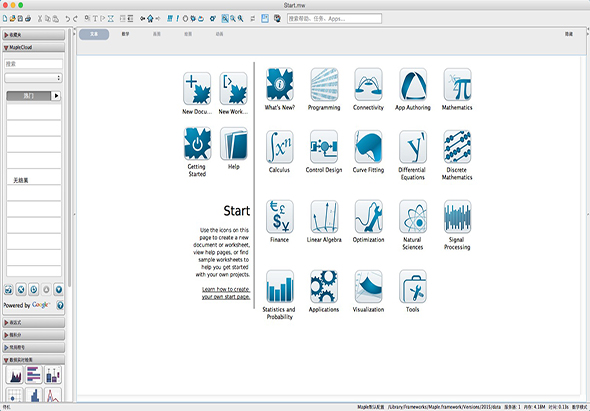Open the Curve Fitting icon
590x411 pixels.
point(368,147)
